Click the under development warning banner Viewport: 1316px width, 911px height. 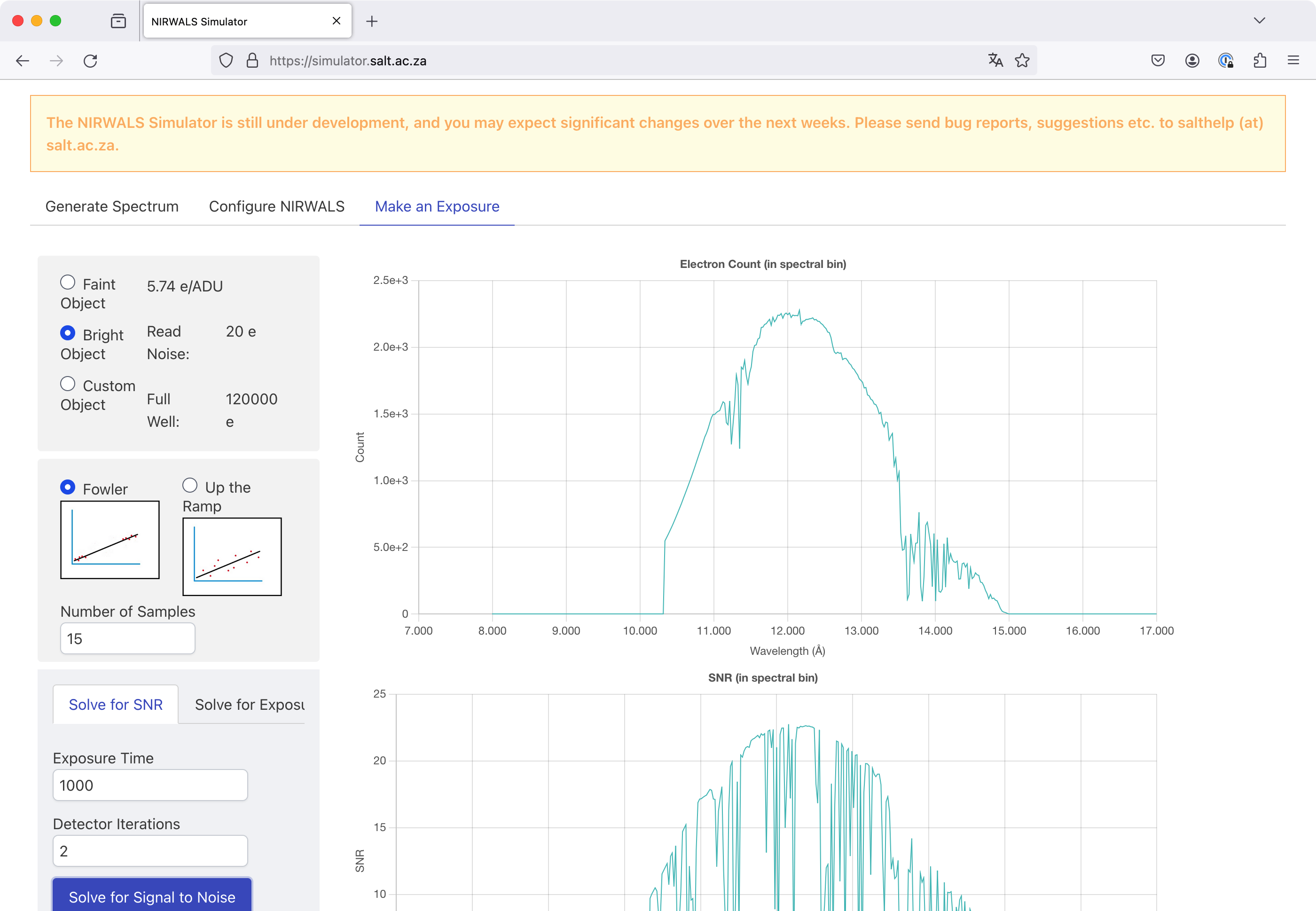coord(658,134)
